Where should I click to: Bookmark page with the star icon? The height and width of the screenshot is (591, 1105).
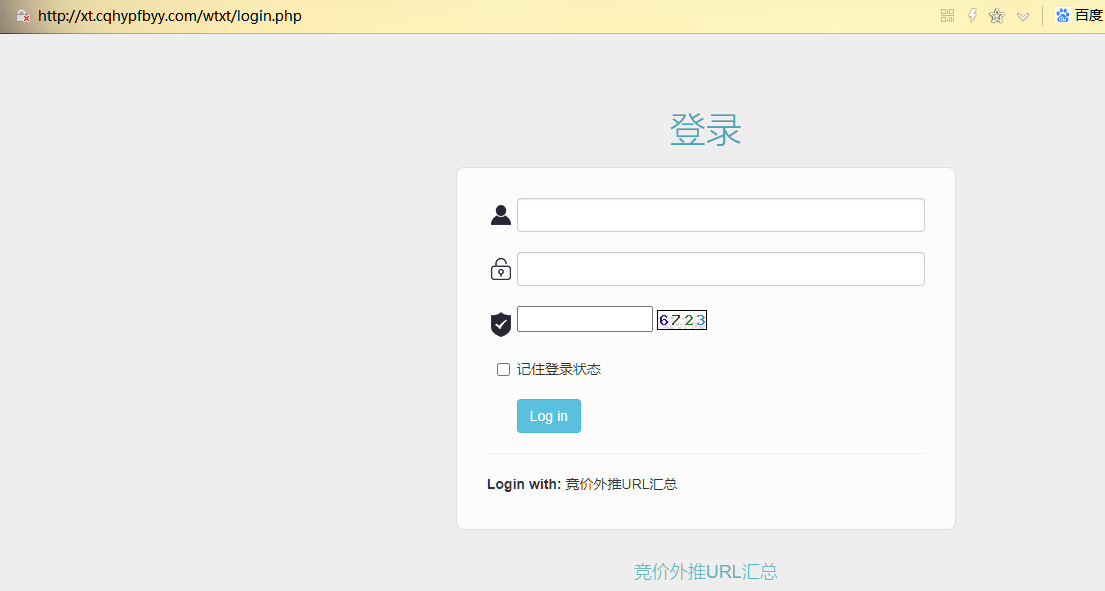coord(996,16)
